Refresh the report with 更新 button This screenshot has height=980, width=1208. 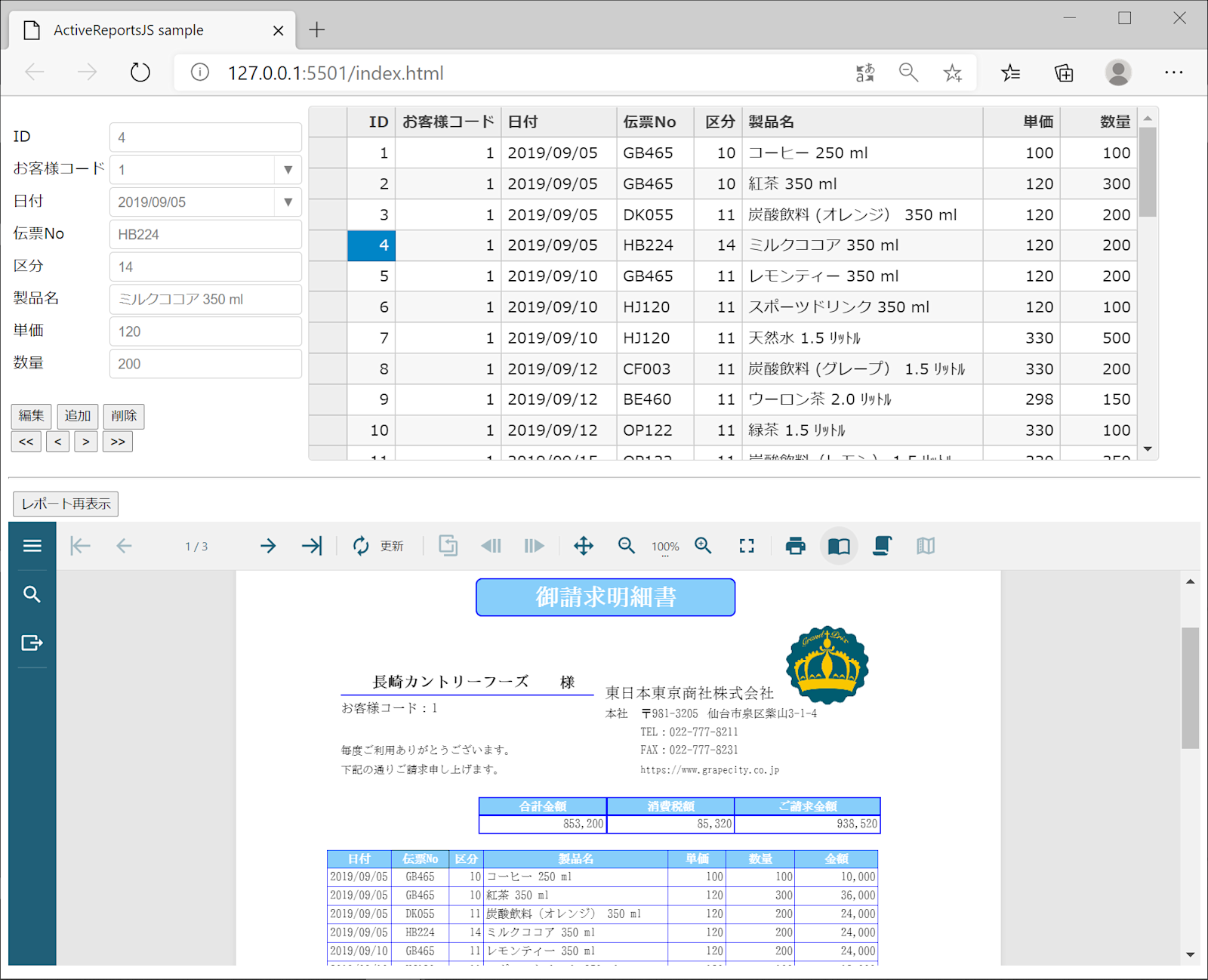pyautogui.click(x=378, y=546)
